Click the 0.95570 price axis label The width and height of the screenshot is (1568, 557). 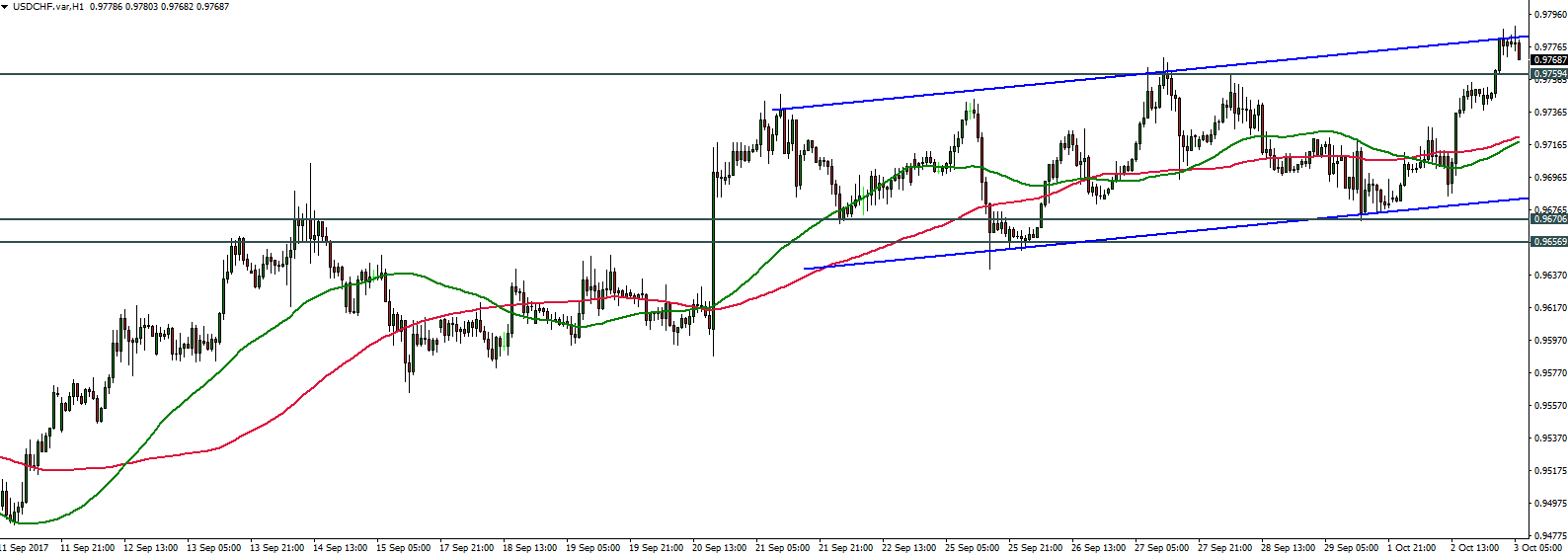pyautogui.click(x=1551, y=406)
